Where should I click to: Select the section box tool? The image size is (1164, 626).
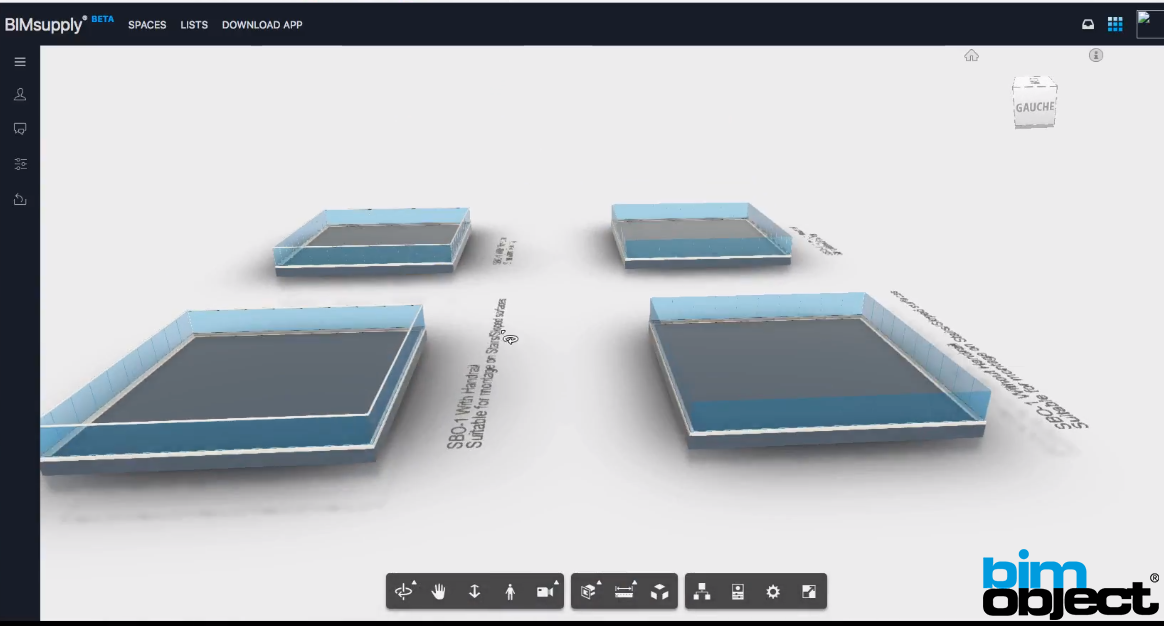(x=588, y=591)
